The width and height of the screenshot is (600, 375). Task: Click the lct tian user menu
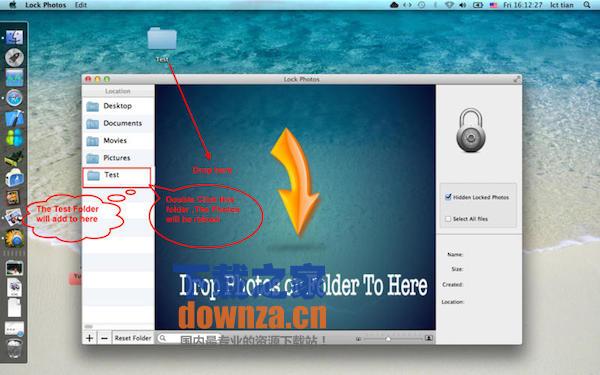pos(562,5)
